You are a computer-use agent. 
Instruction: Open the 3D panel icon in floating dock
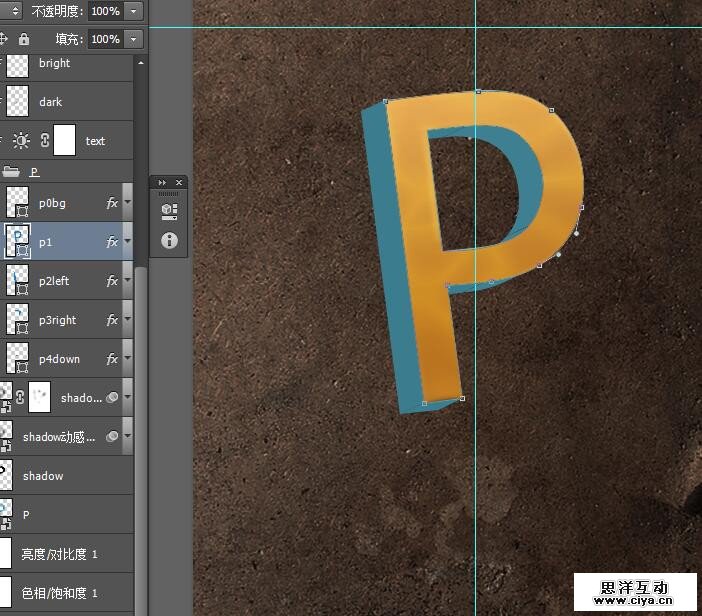[168, 210]
